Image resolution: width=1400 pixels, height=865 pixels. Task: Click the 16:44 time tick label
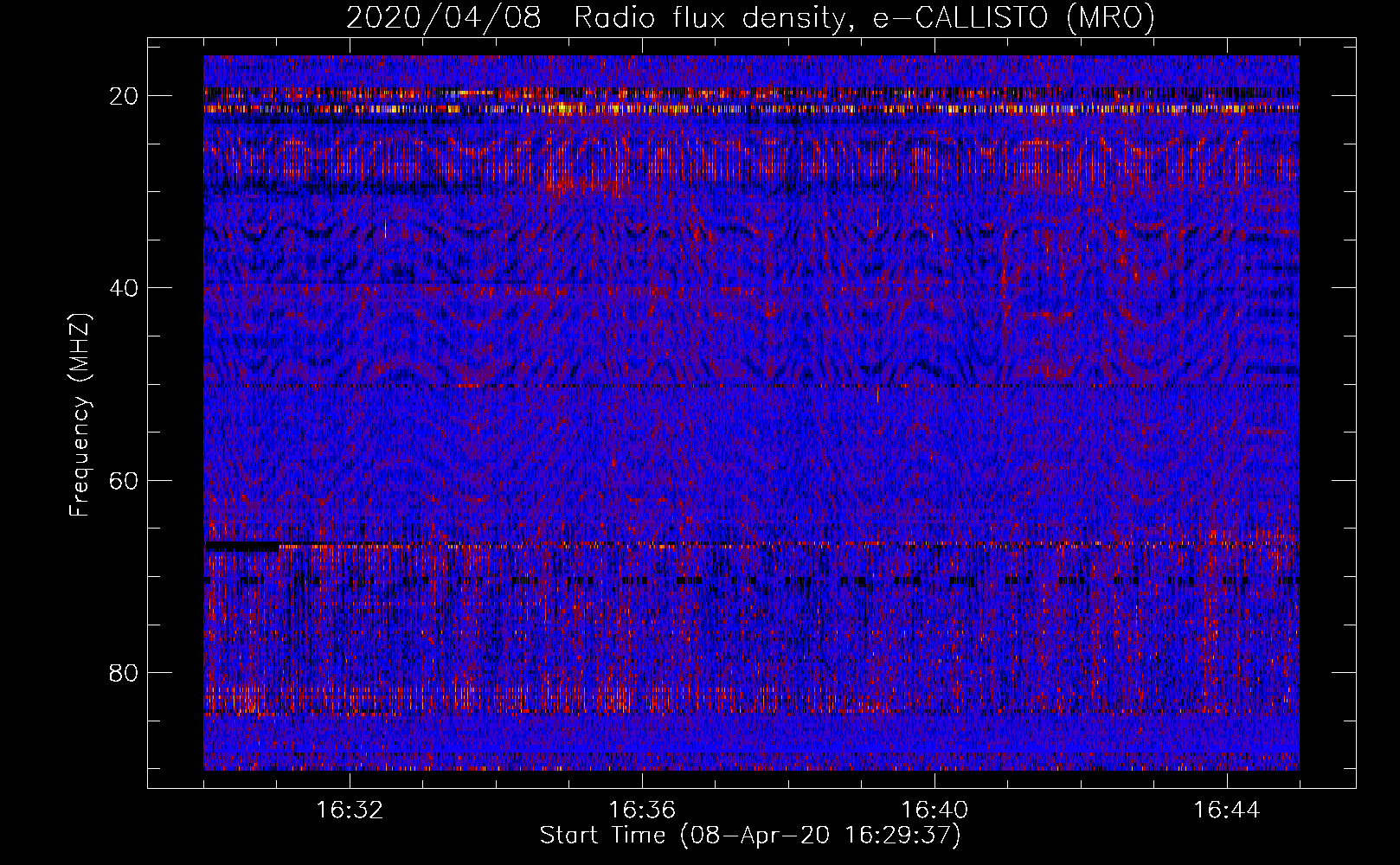[x=1227, y=811]
